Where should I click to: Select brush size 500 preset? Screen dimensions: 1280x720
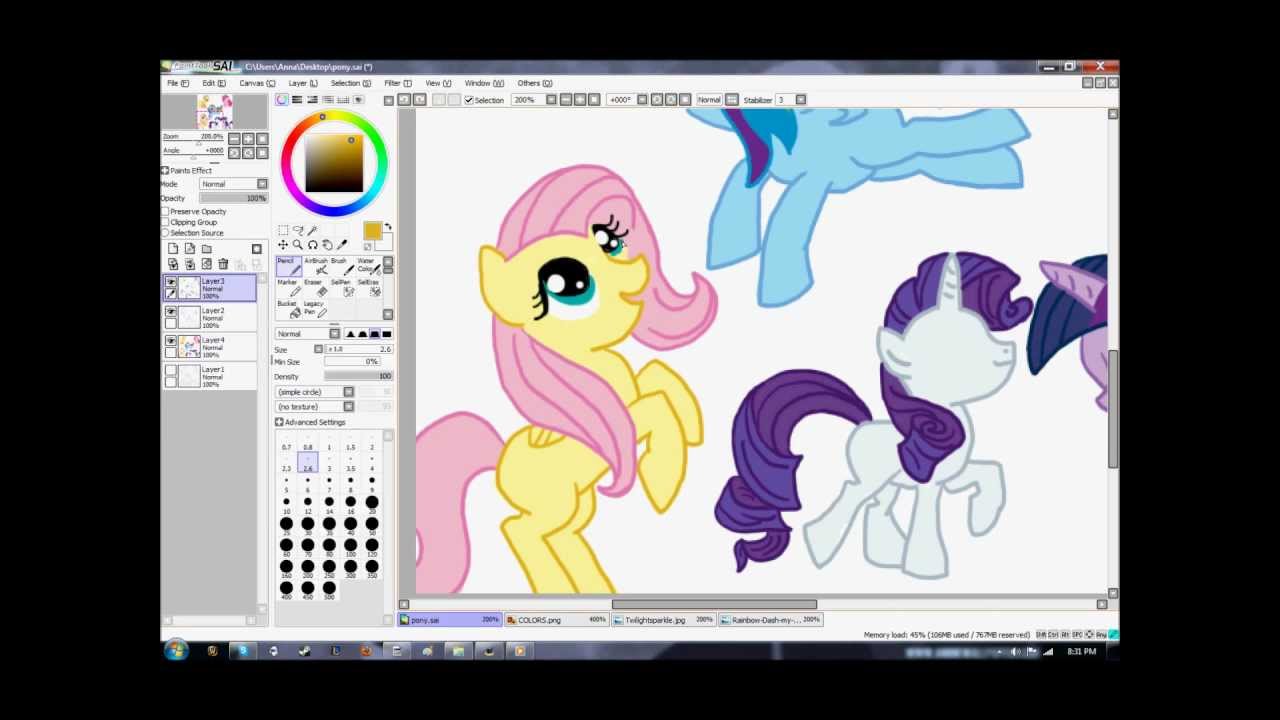[329, 591]
